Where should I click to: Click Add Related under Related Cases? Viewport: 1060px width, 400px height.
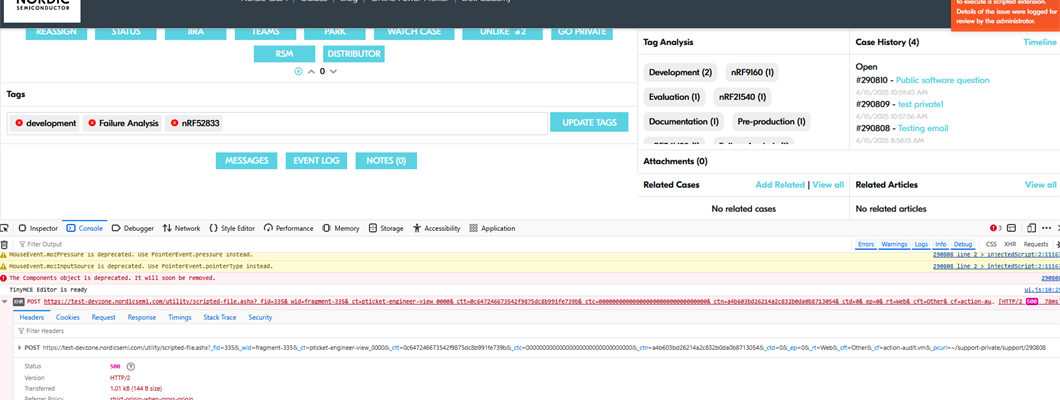tap(780, 184)
